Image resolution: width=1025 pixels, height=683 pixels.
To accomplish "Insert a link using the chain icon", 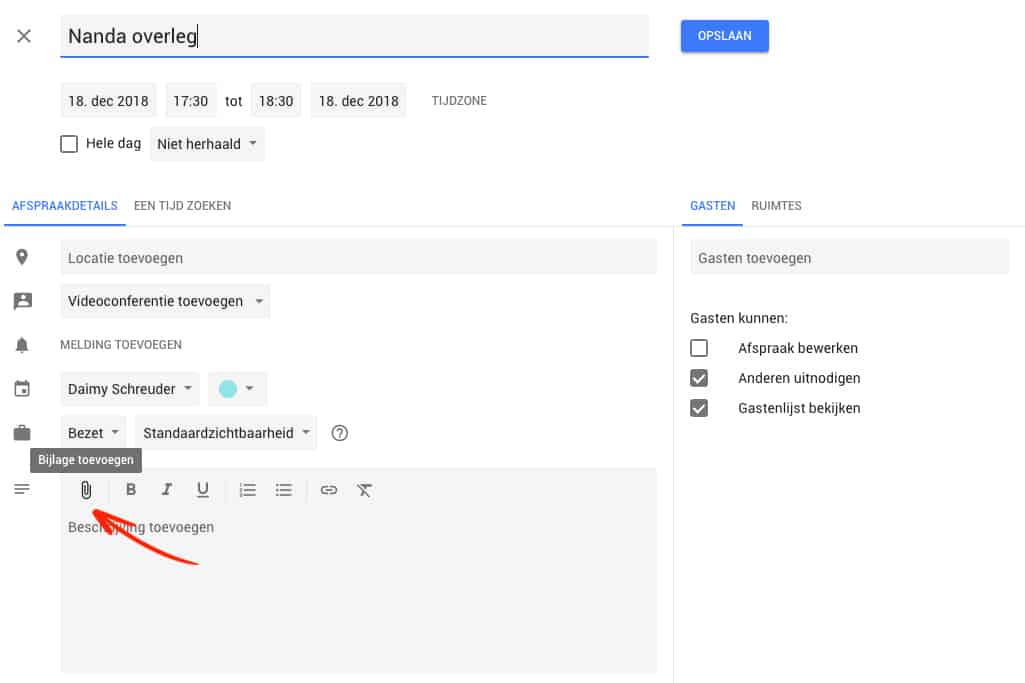I will 328,489.
